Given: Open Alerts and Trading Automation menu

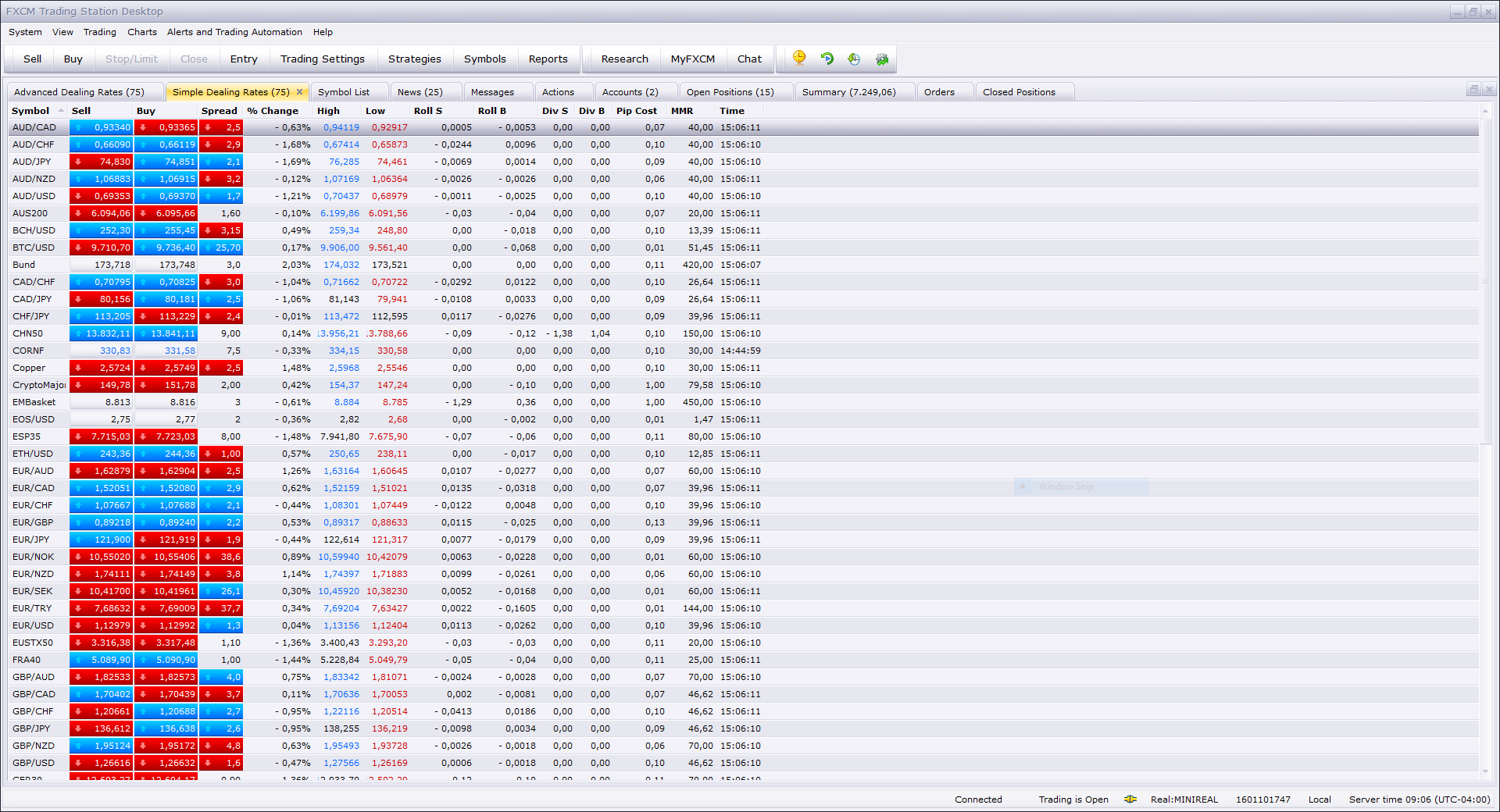Looking at the screenshot, I should point(234,32).
